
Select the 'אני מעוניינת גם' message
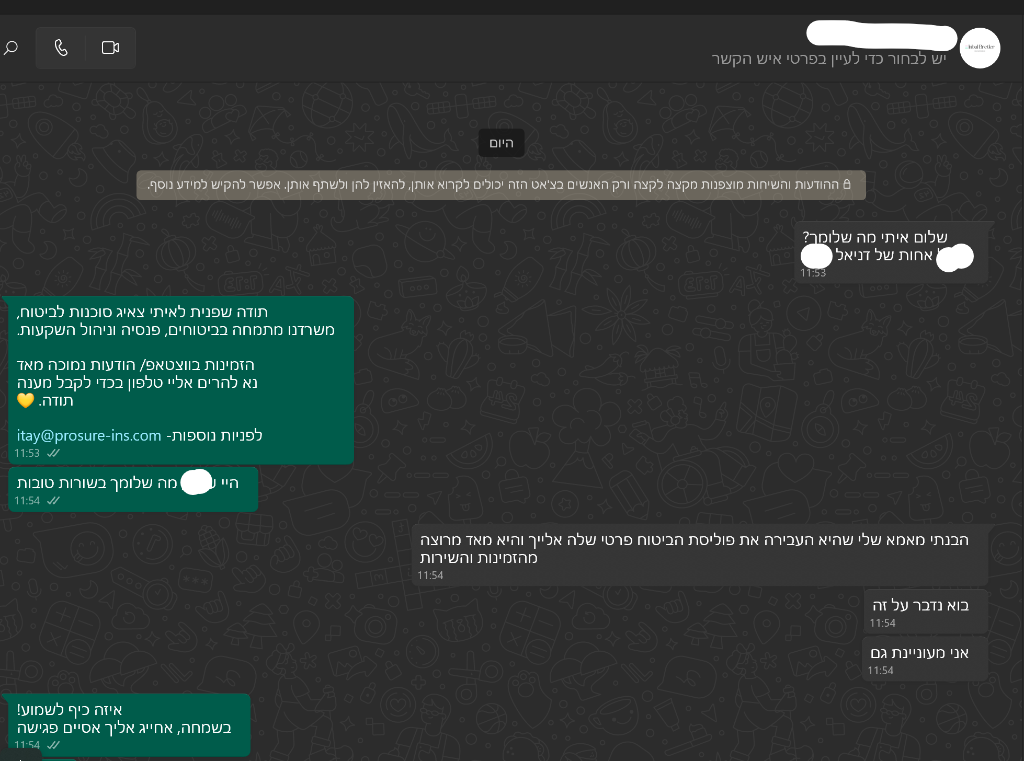point(924,658)
